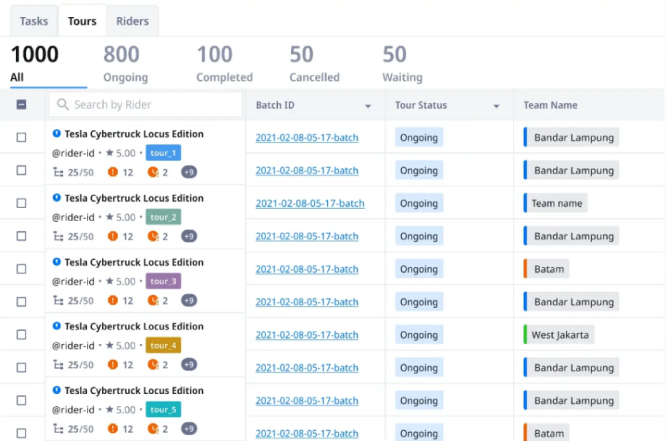Click the search magnifier icon
671x441 pixels.
coord(62,105)
